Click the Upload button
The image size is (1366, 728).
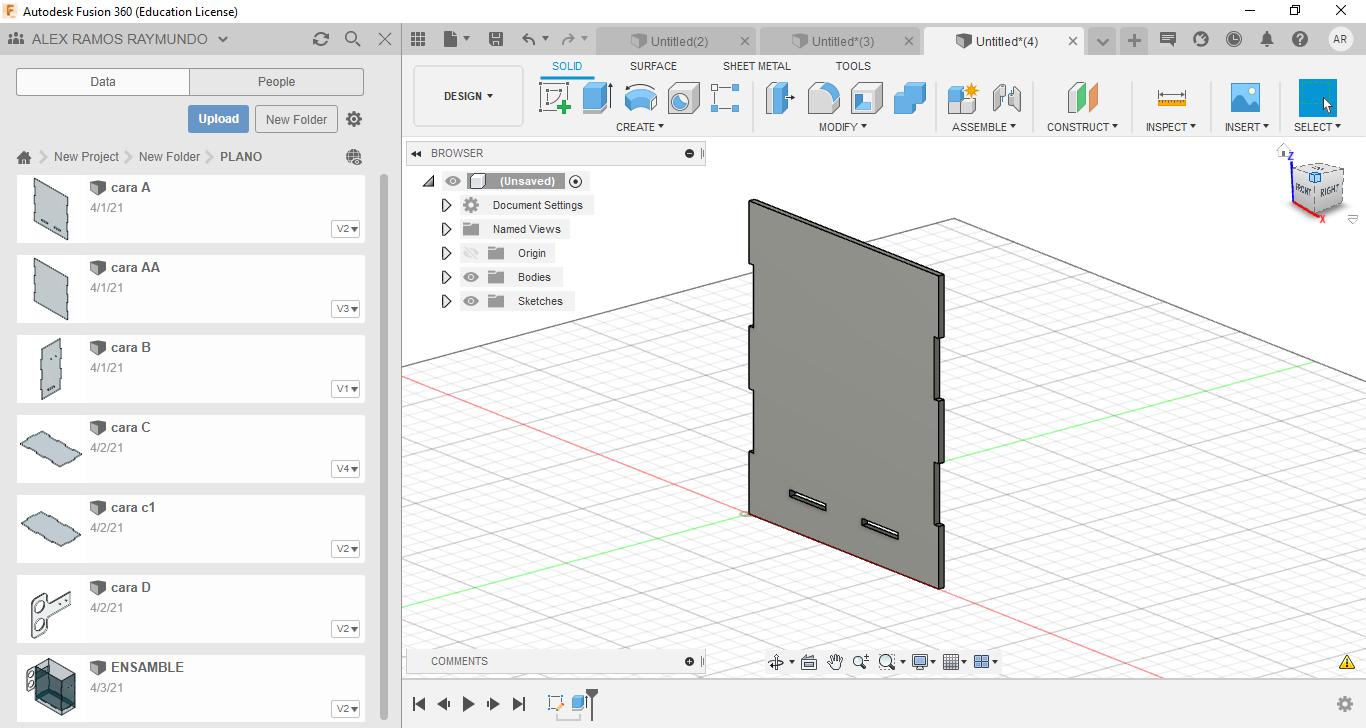point(218,119)
